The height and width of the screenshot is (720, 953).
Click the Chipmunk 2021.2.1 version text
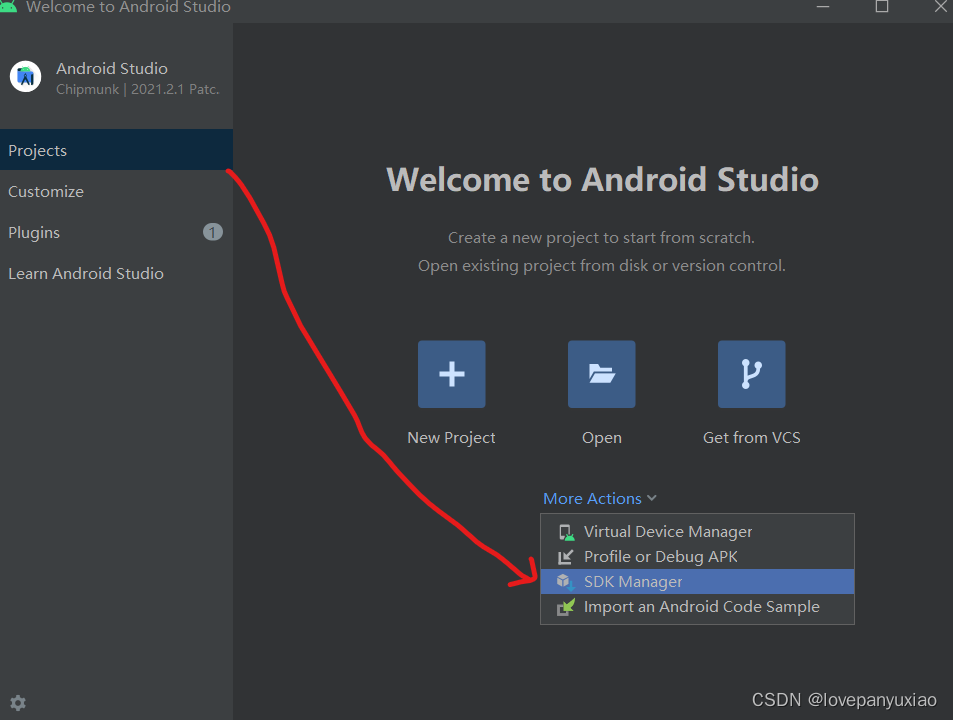click(138, 89)
